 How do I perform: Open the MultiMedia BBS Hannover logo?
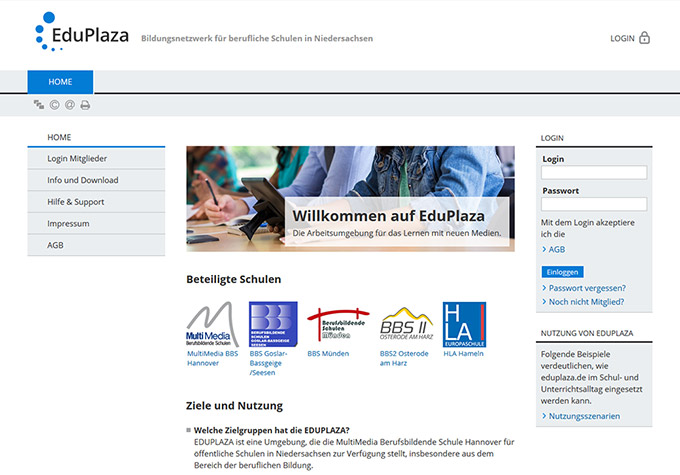point(212,324)
